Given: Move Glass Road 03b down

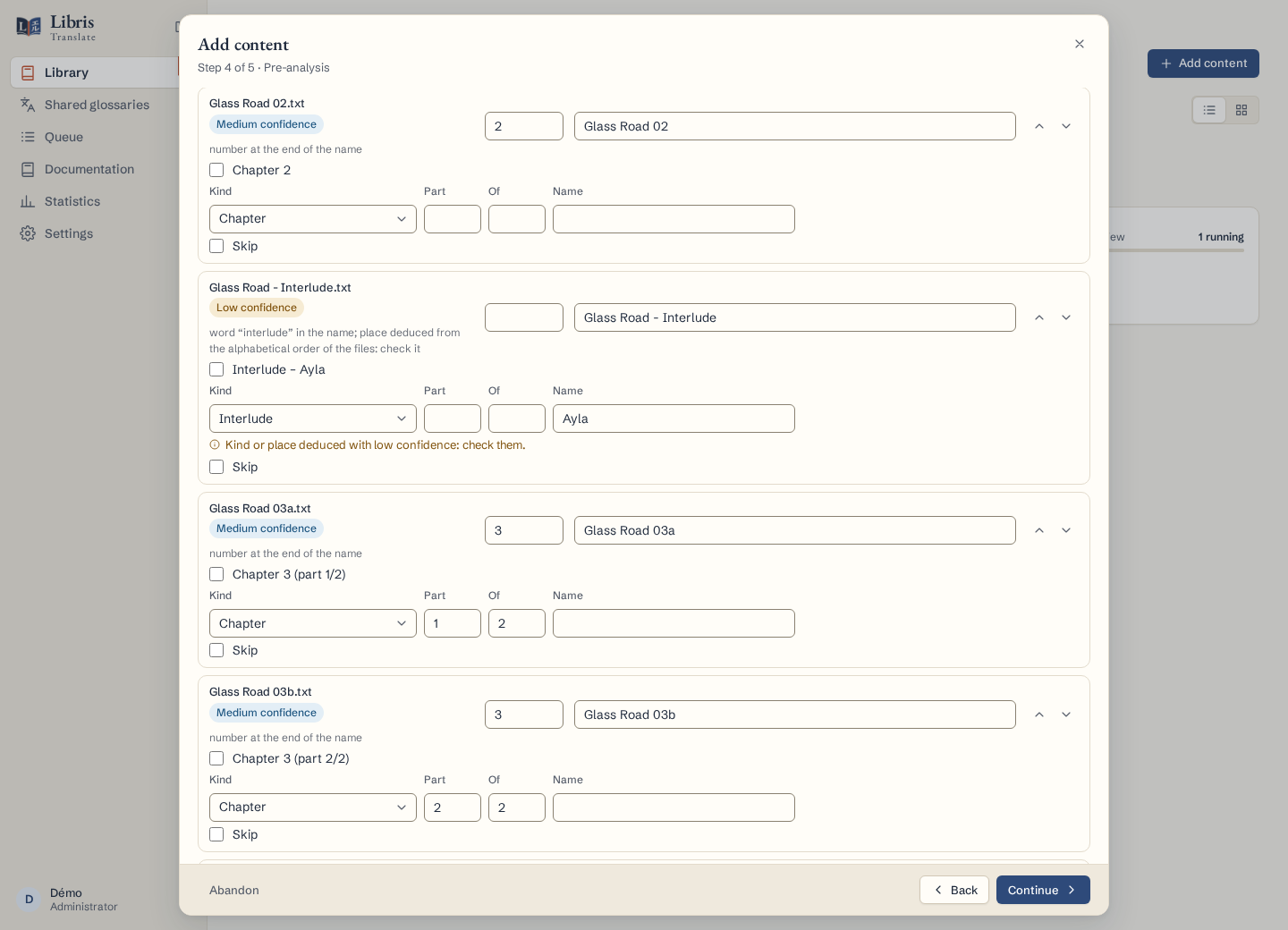Looking at the screenshot, I should click(x=1066, y=714).
